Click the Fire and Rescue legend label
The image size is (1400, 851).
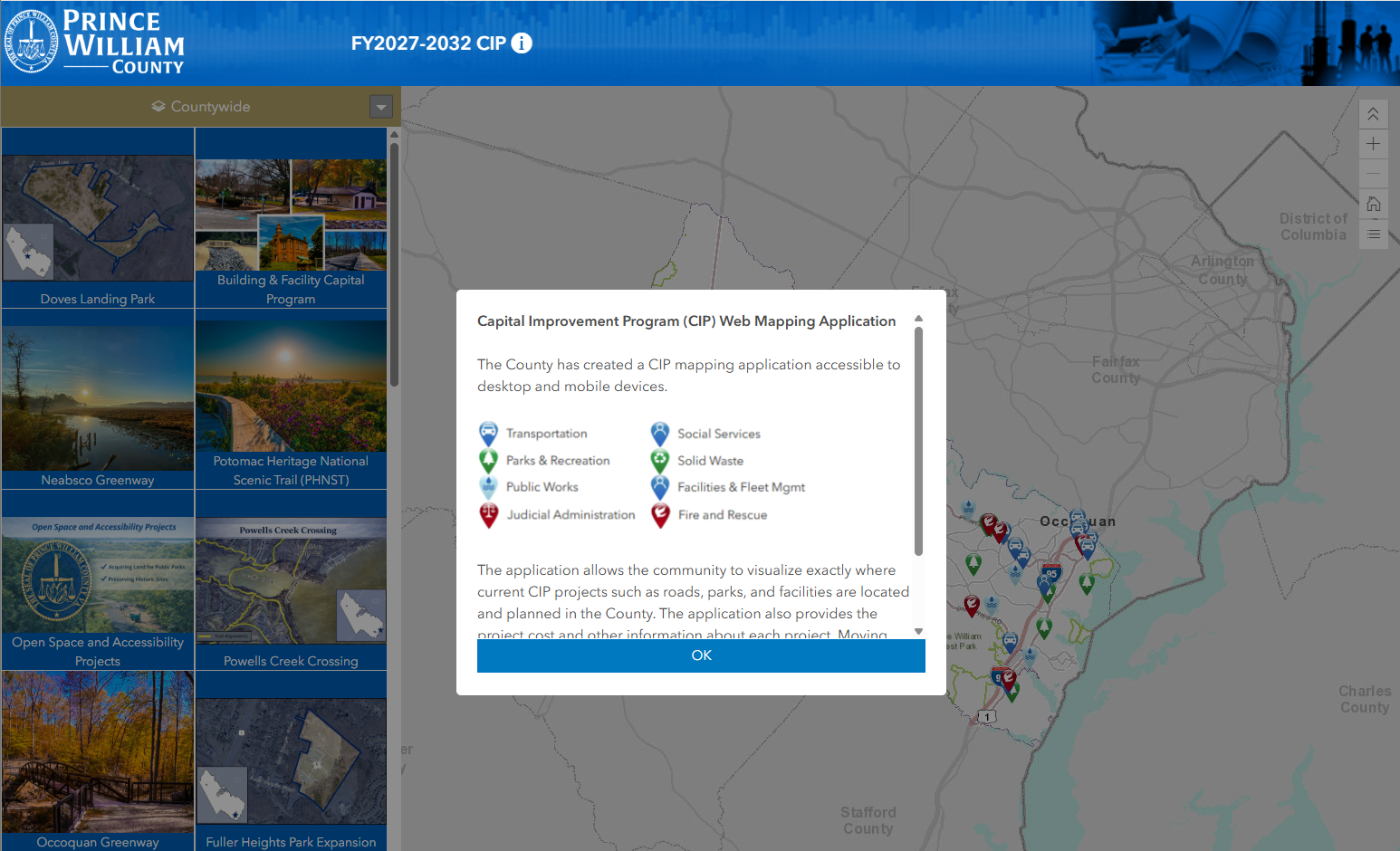tap(723, 515)
